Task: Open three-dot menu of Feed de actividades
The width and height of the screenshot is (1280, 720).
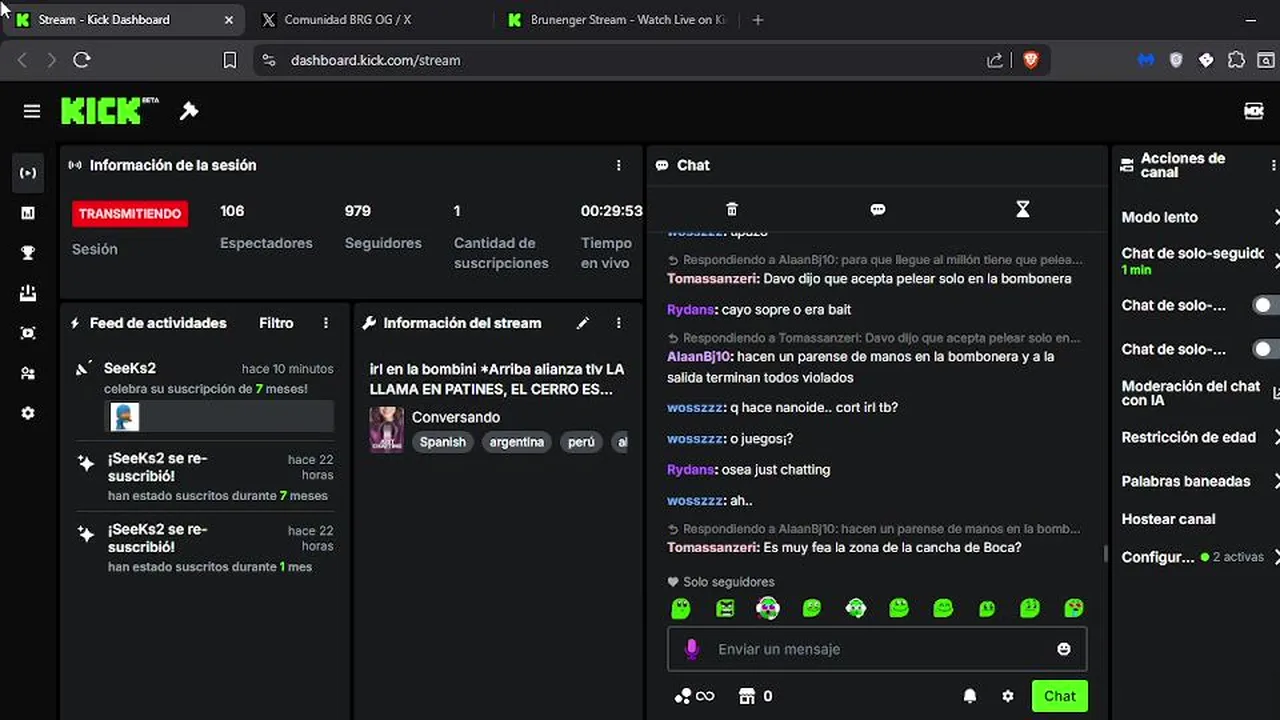Action: [x=326, y=323]
